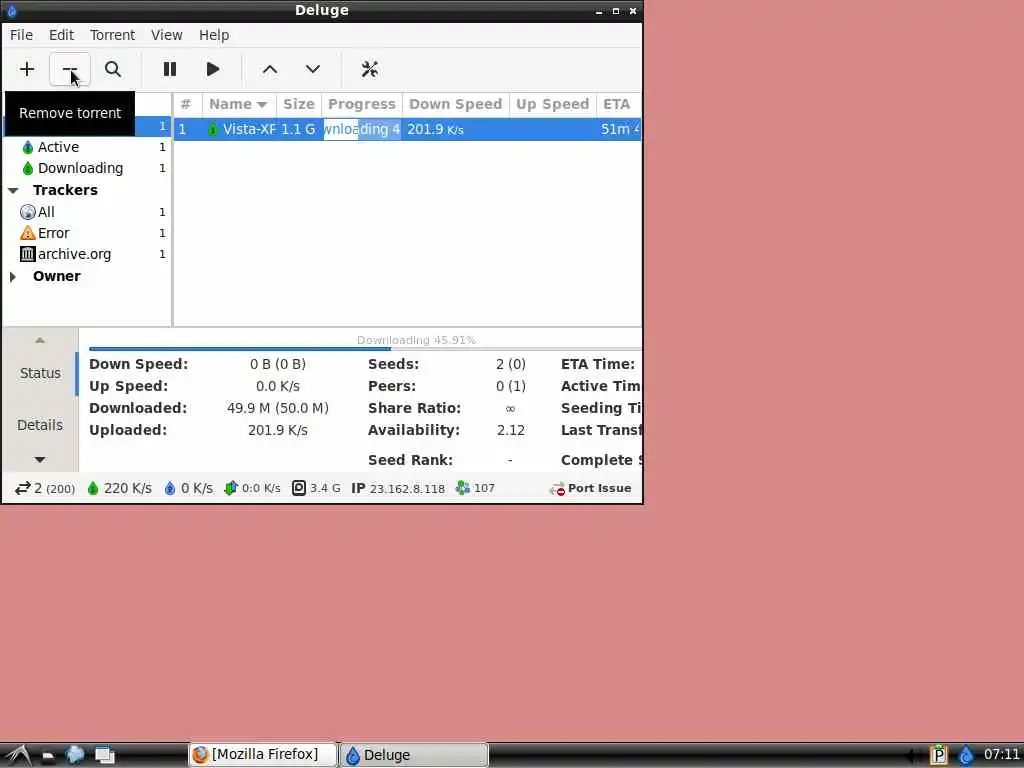The height and width of the screenshot is (768, 1024).
Task: Open the web browser globe taskbar icon
Action: tap(75, 754)
